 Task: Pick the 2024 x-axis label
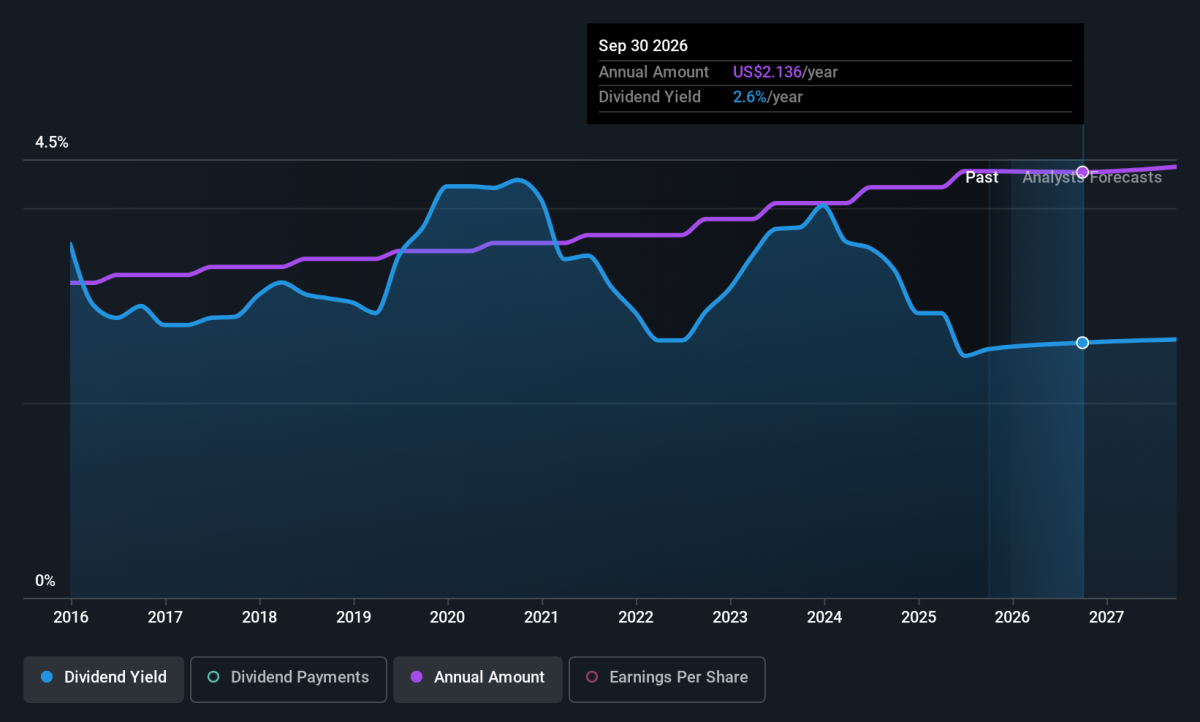pyautogui.click(x=824, y=617)
